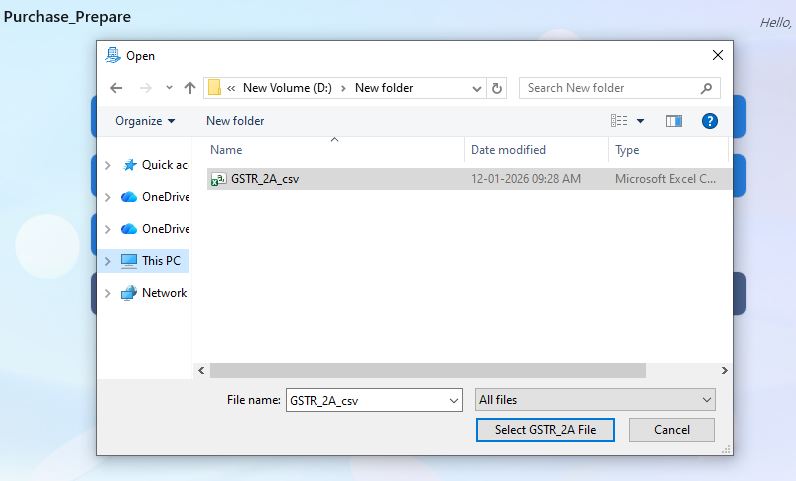796x481 pixels.
Task: Toggle the preview pane icon
Action: (674, 121)
